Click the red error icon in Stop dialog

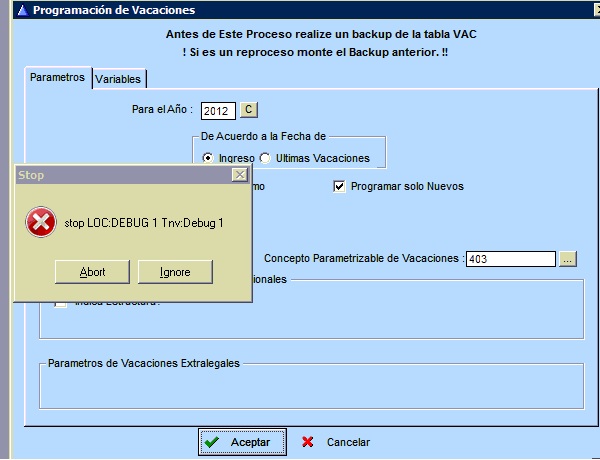pyautogui.click(x=41, y=222)
